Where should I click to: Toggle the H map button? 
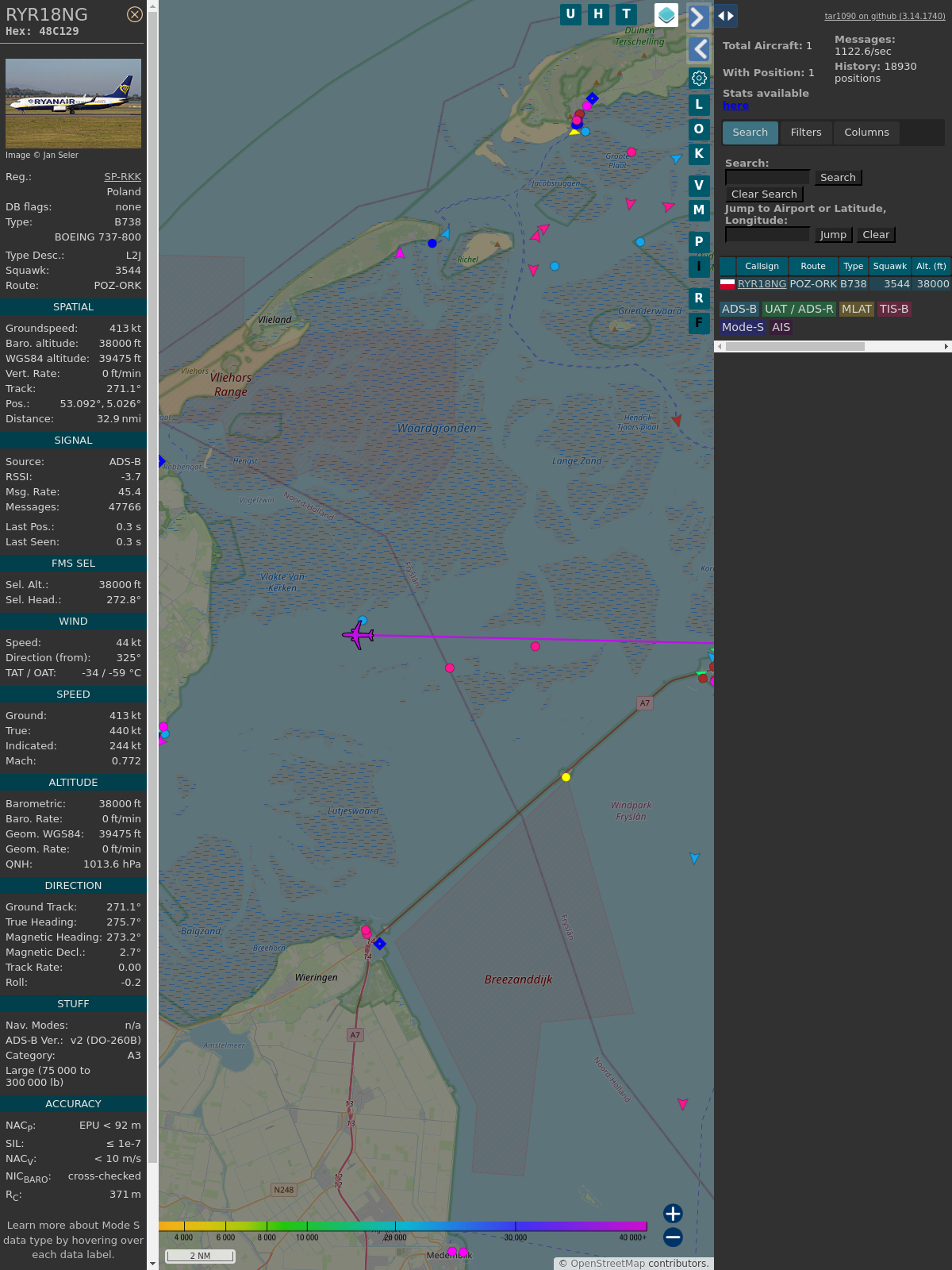(598, 14)
